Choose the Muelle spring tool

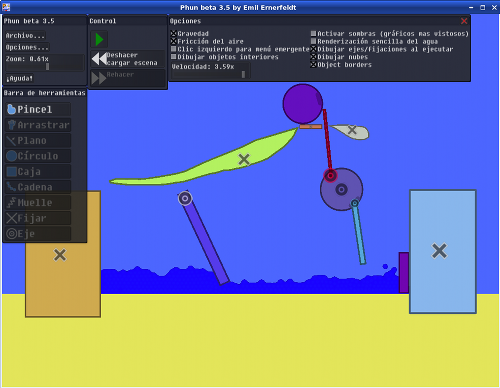point(38,203)
